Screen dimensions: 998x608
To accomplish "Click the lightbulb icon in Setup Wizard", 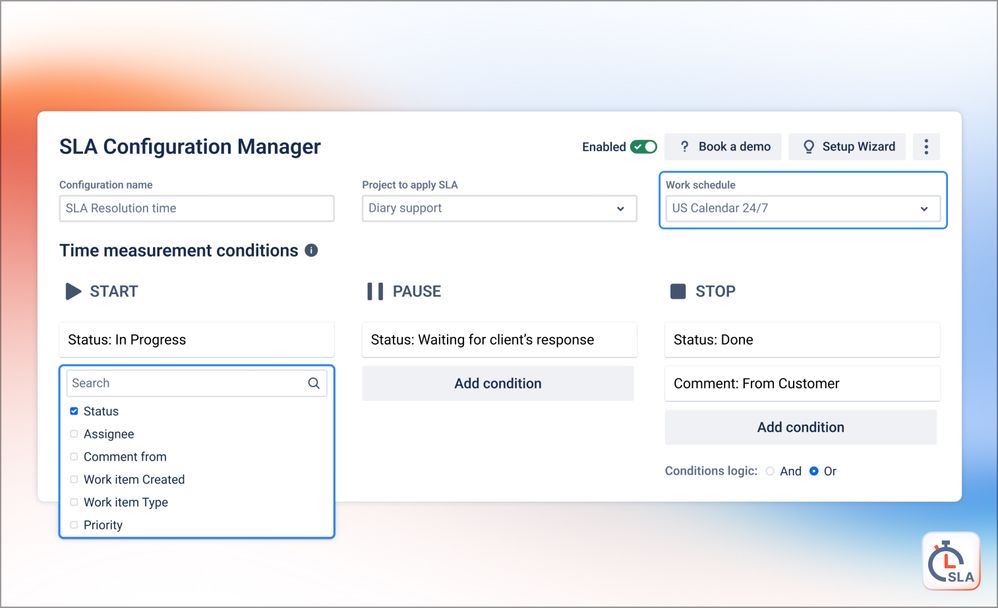I will coord(808,146).
